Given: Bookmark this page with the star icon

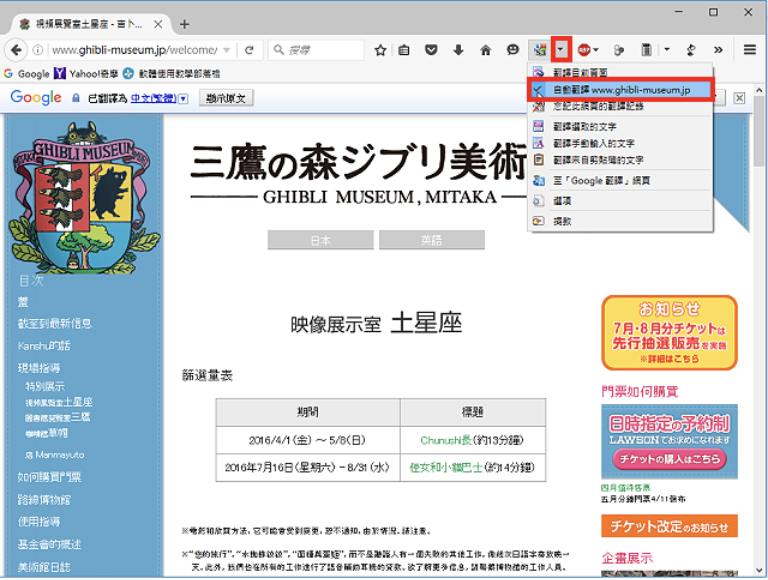Looking at the screenshot, I should pyautogui.click(x=380, y=50).
